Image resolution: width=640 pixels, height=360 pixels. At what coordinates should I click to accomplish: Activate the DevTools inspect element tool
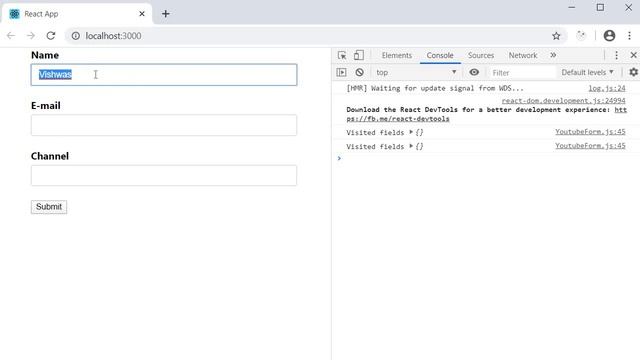pyautogui.click(x=342, y=55)
